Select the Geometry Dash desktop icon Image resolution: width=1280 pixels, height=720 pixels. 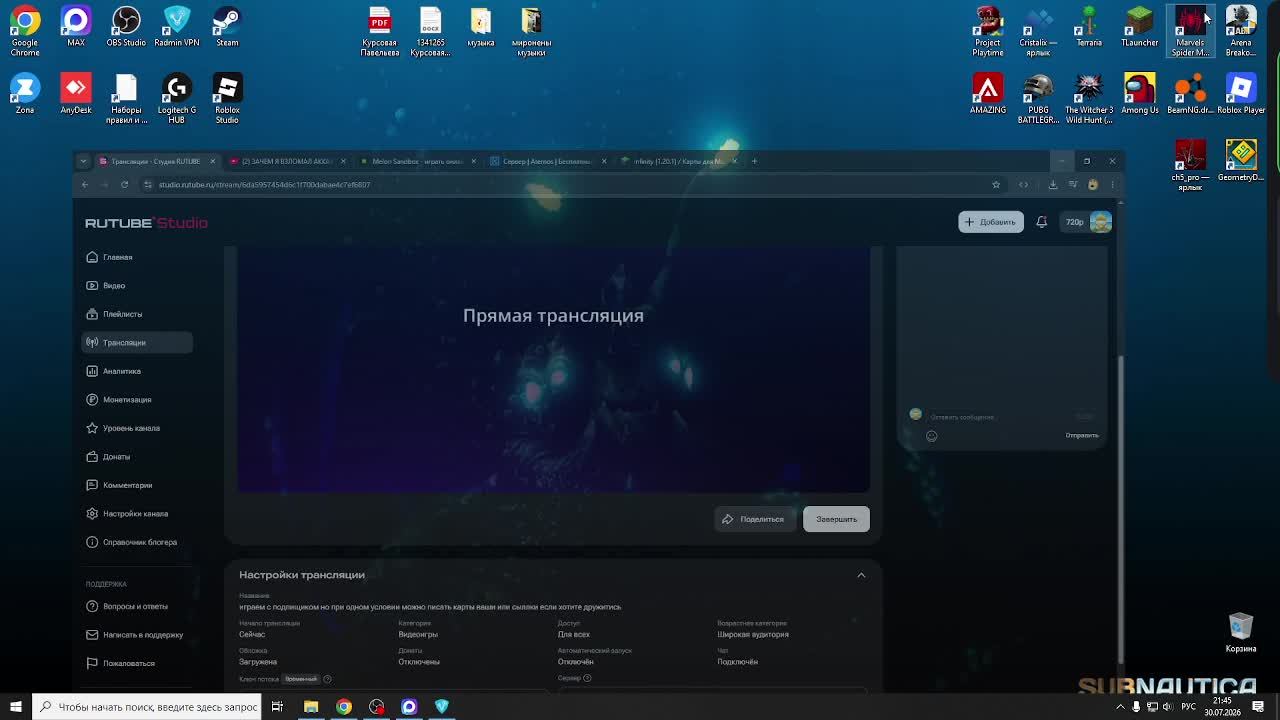coord(1241,161)
